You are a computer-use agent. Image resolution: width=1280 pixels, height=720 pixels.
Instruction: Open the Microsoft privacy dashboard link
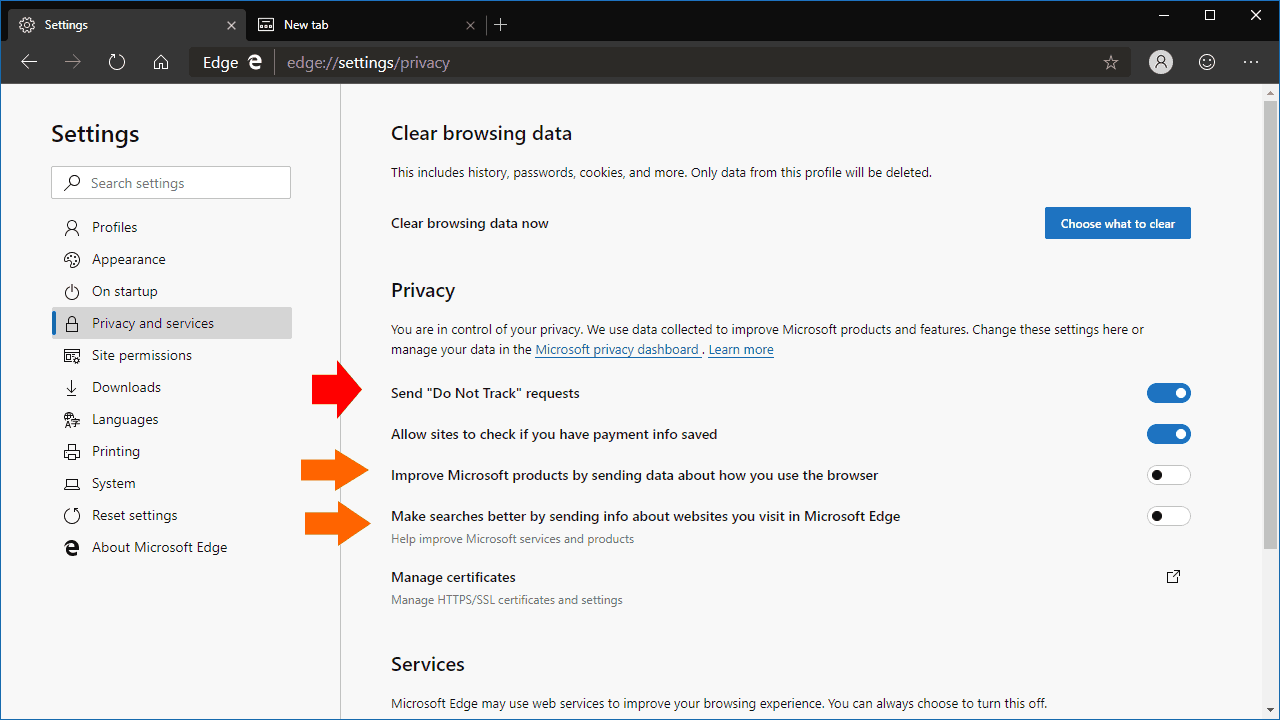[x=617, y=350]
